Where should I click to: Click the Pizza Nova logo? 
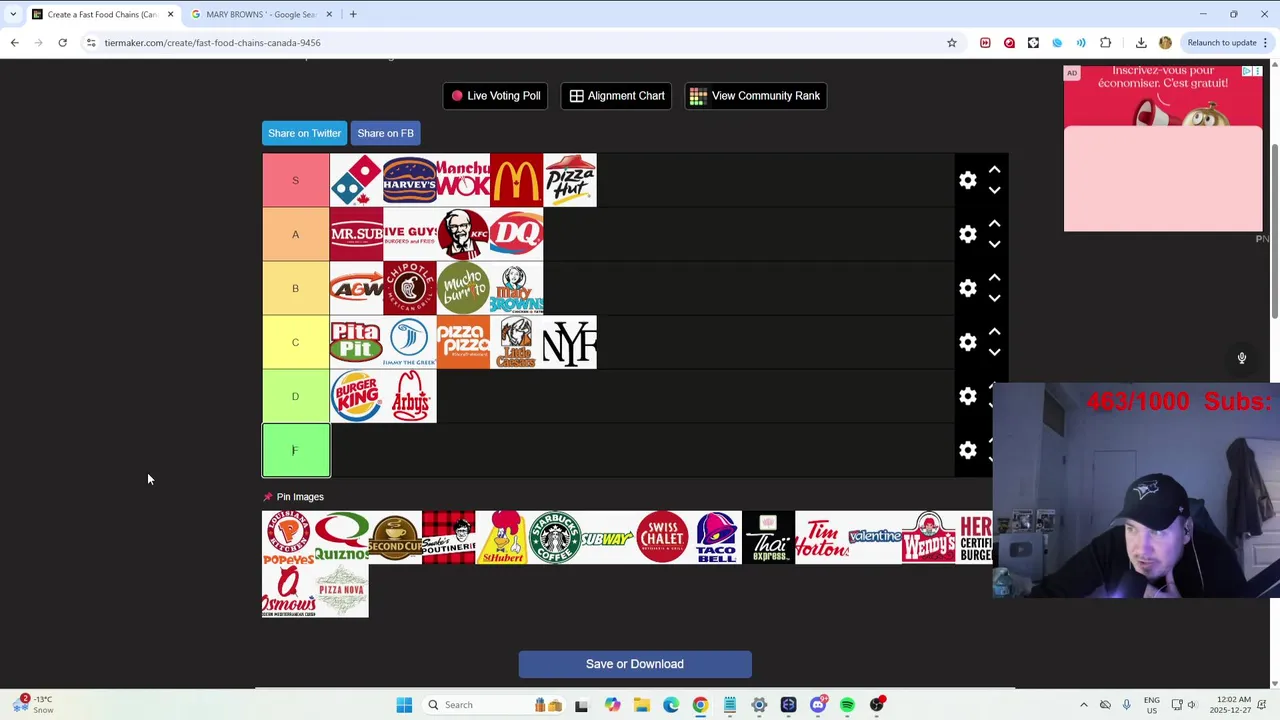(342, 591)
